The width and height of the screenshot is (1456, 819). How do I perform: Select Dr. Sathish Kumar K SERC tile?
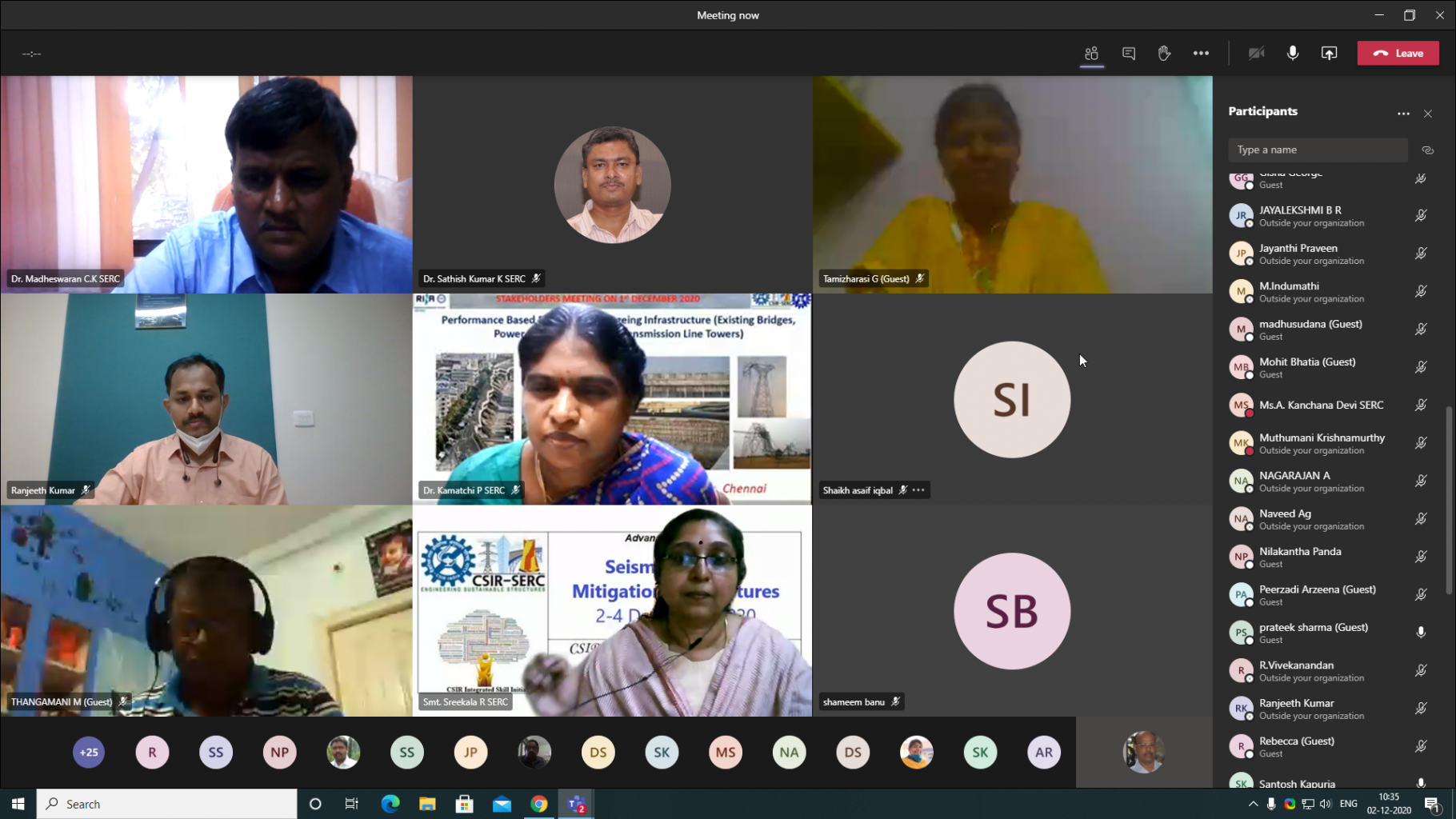click(612, 185)
